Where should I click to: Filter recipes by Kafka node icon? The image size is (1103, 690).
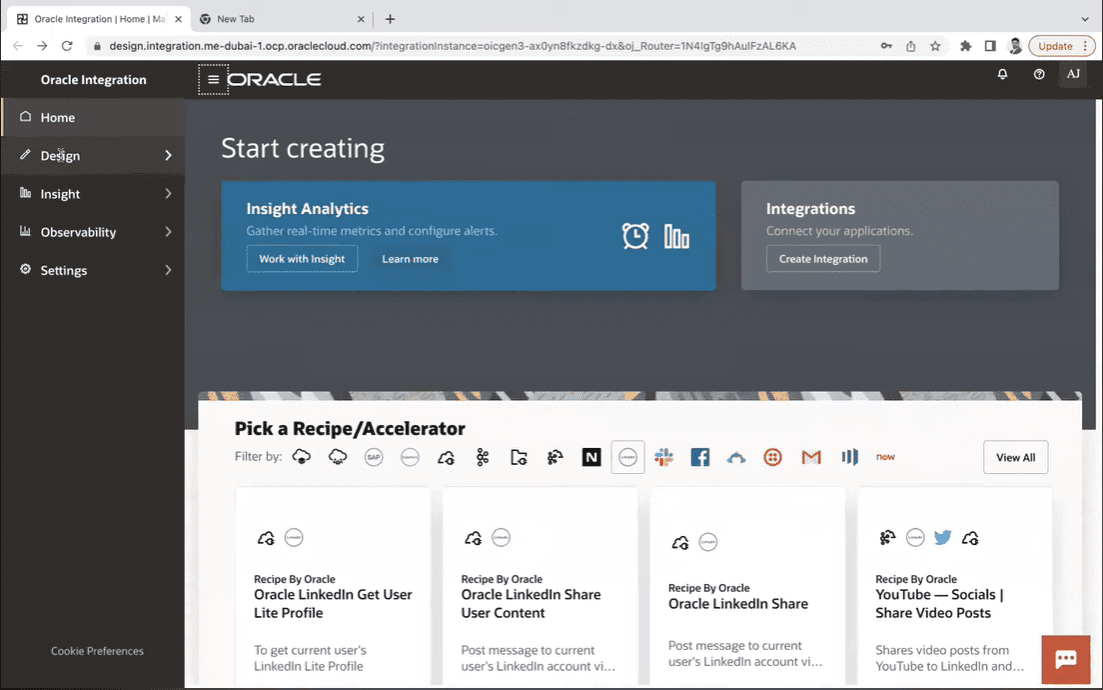click(483, 457)
